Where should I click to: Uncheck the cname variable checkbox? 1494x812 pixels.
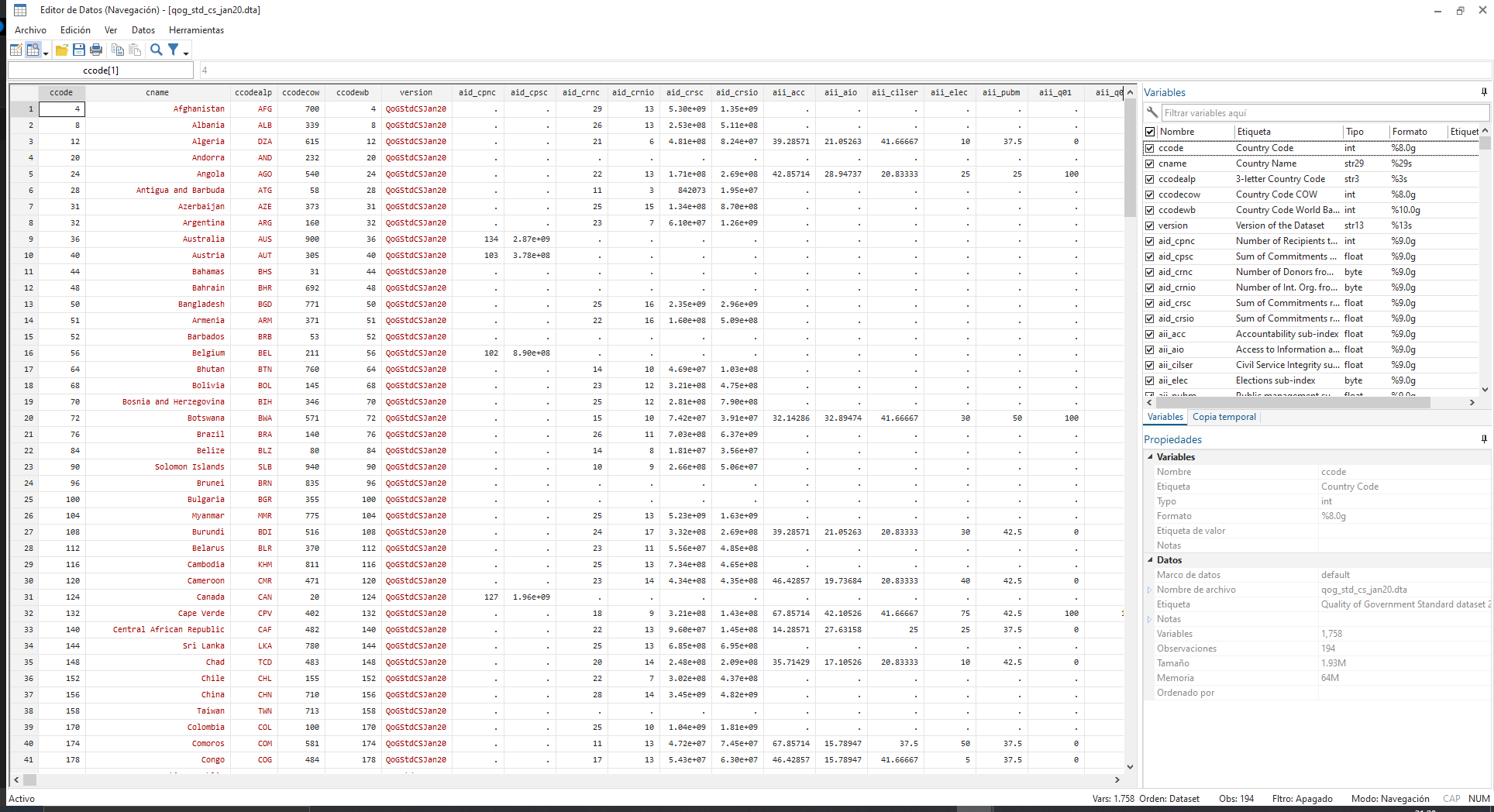1150,163
